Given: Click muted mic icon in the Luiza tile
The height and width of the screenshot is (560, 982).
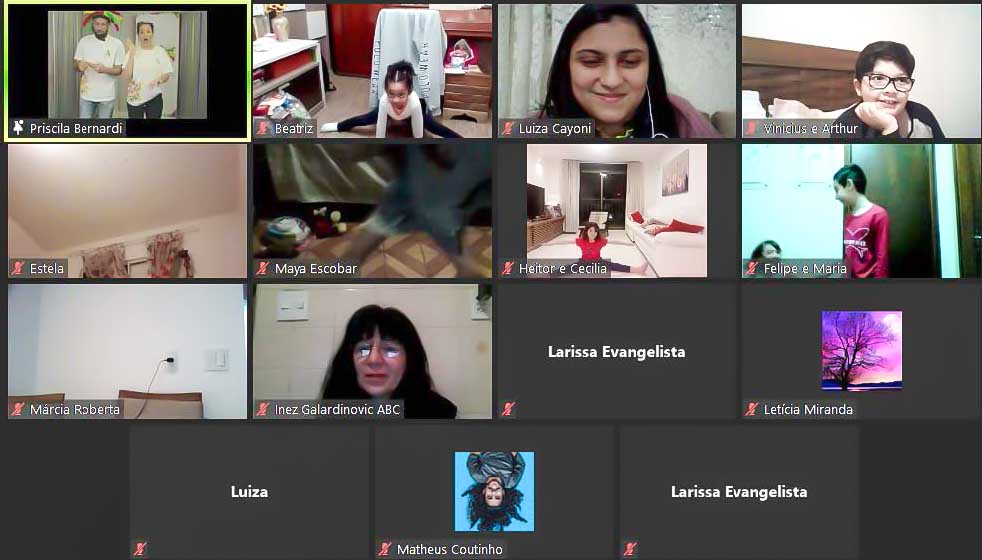Looking at the screenshot, I should click(x=140, y=549).
